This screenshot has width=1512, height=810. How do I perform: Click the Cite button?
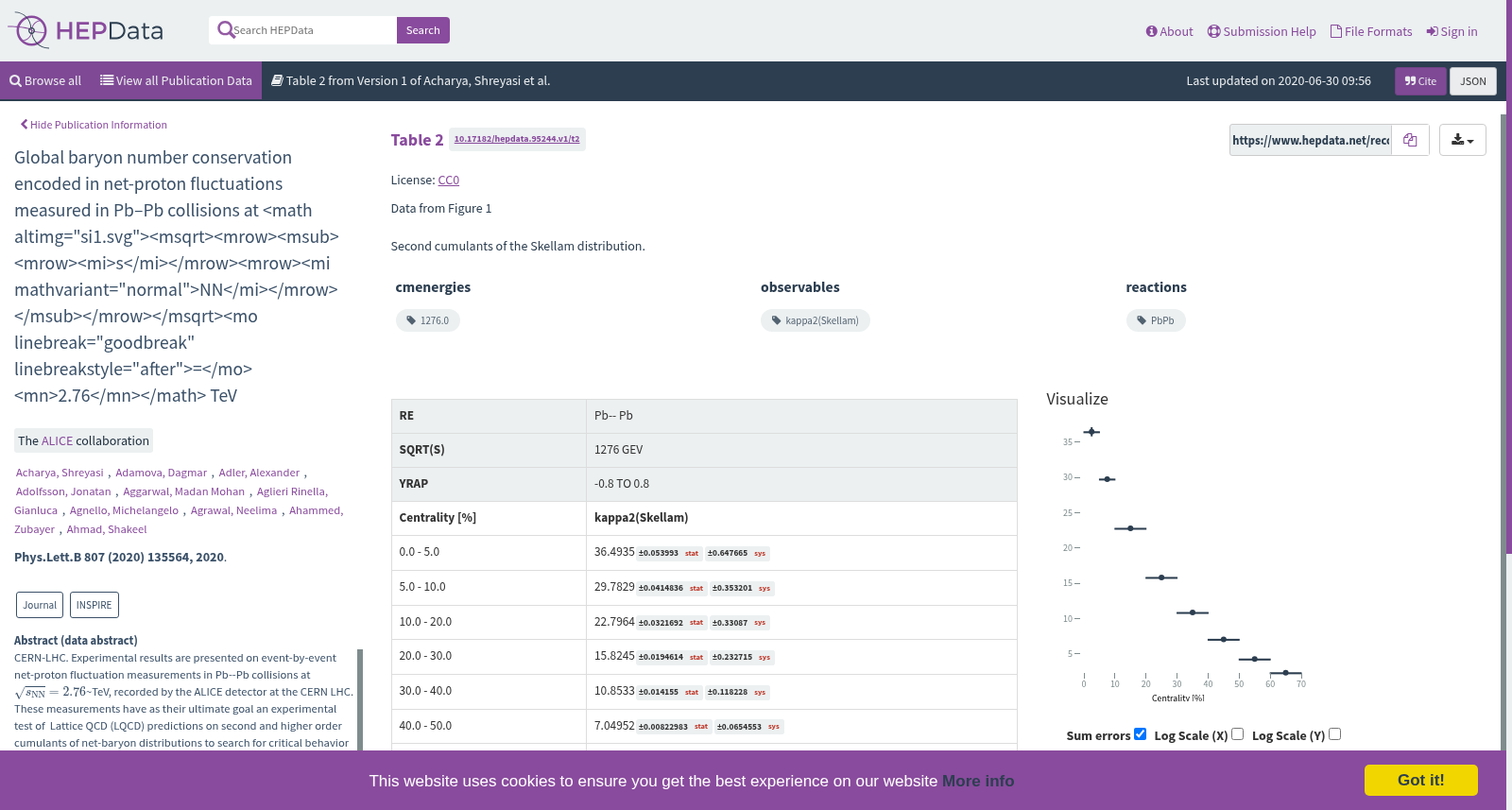pos(1420,81)
